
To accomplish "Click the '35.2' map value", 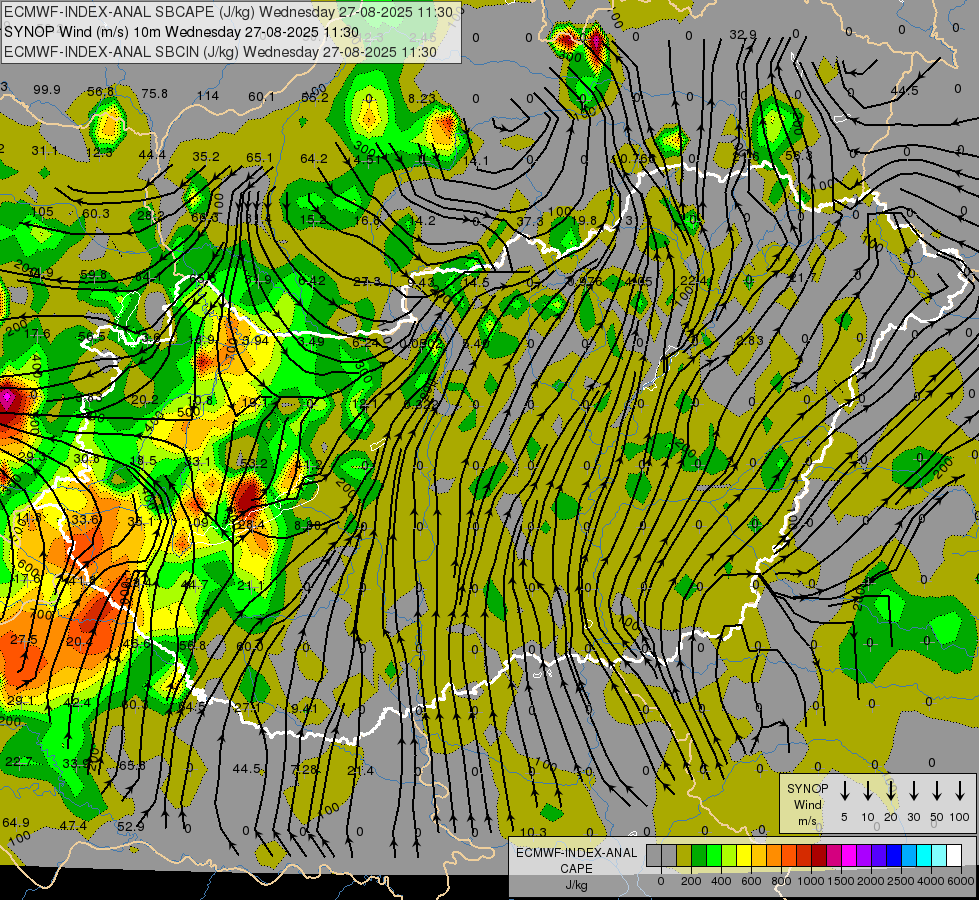I will pos(205,157).
